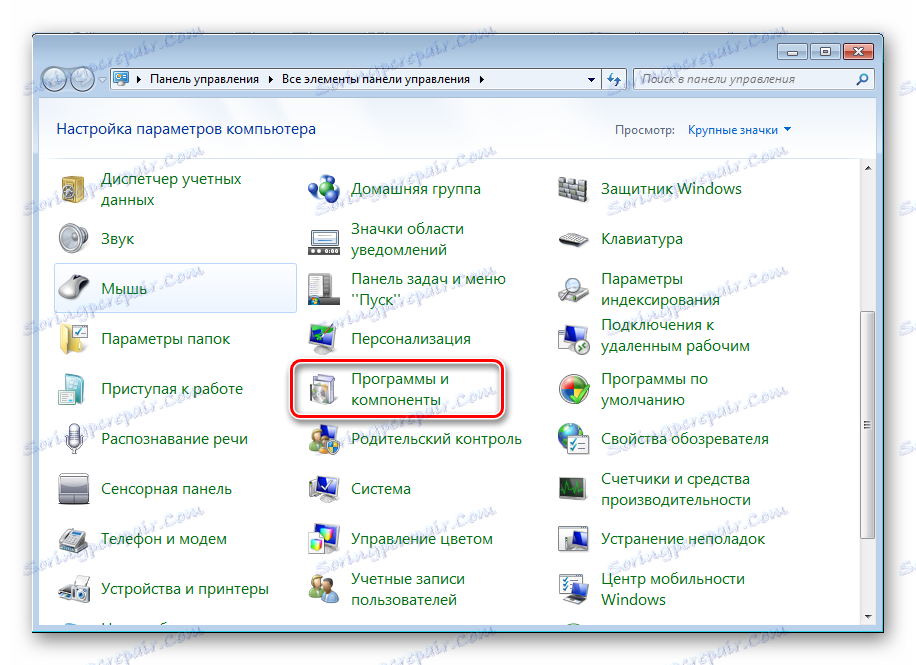Screen dimensions: 916x665
Task: Open Credential Manager safe icon (Диспетчер учетных данных)
Action: (74, 189)
